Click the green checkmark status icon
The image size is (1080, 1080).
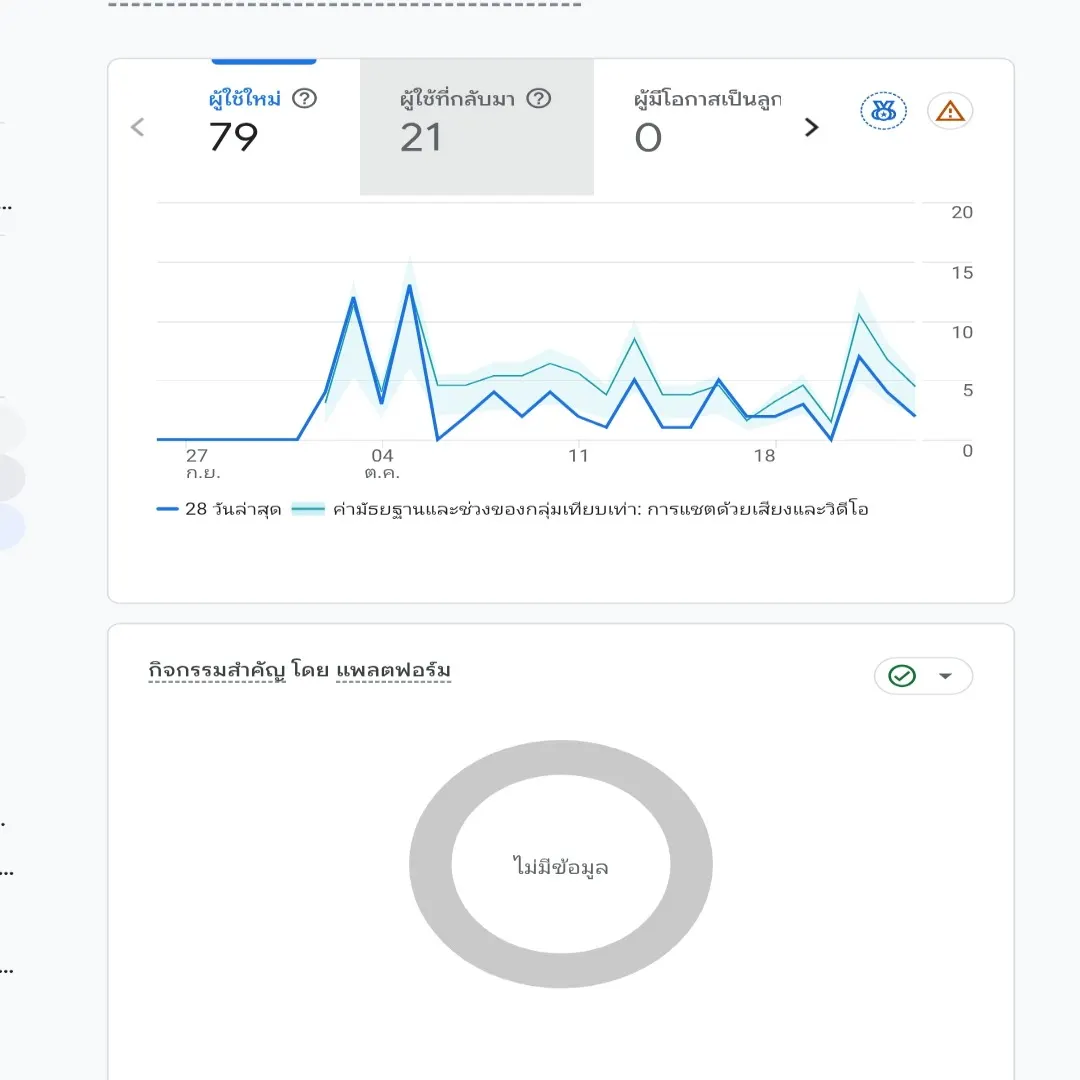902,676
